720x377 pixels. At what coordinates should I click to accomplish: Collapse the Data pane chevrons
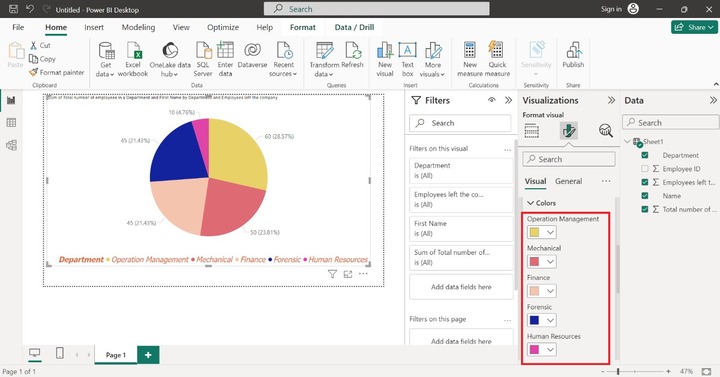tap(713, 100)
